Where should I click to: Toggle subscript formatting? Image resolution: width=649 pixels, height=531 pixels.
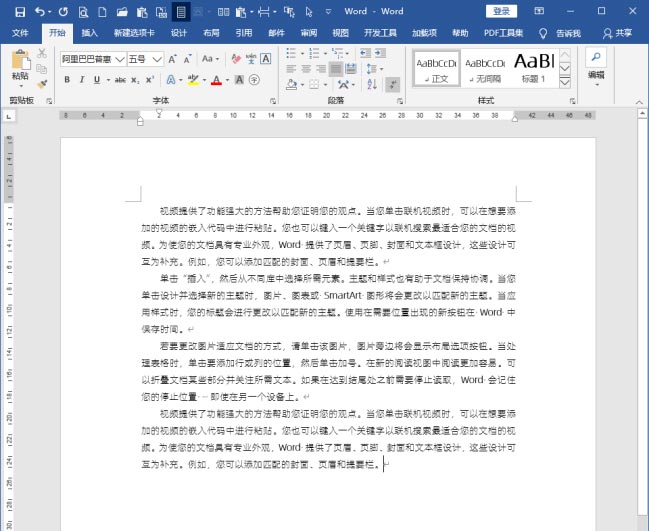(x=135, y=80)
